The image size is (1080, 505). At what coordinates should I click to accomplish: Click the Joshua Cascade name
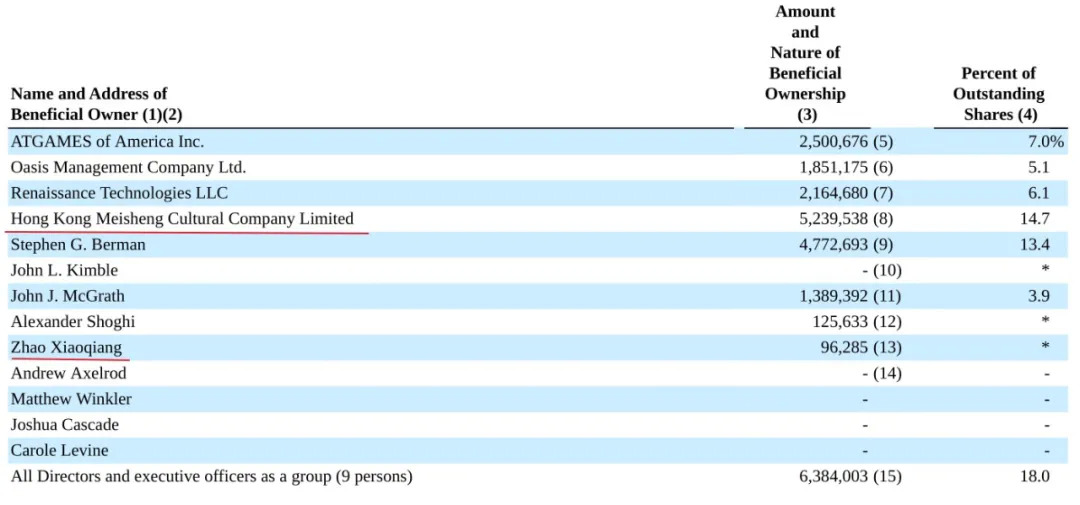(x=65, y=425)
